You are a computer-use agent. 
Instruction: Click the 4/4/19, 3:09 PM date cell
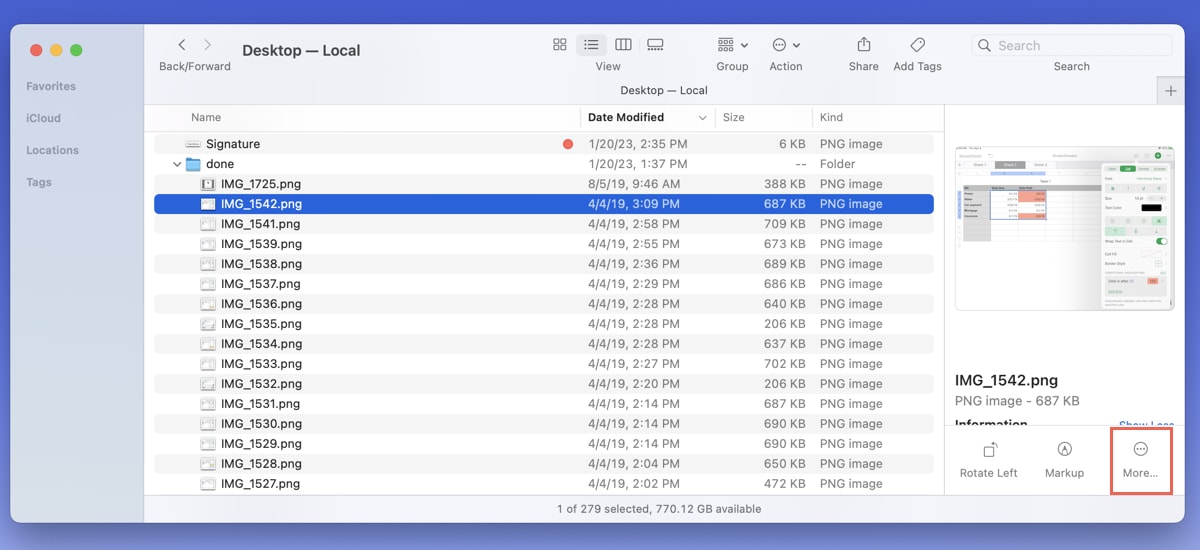click(x=634, y=204)
